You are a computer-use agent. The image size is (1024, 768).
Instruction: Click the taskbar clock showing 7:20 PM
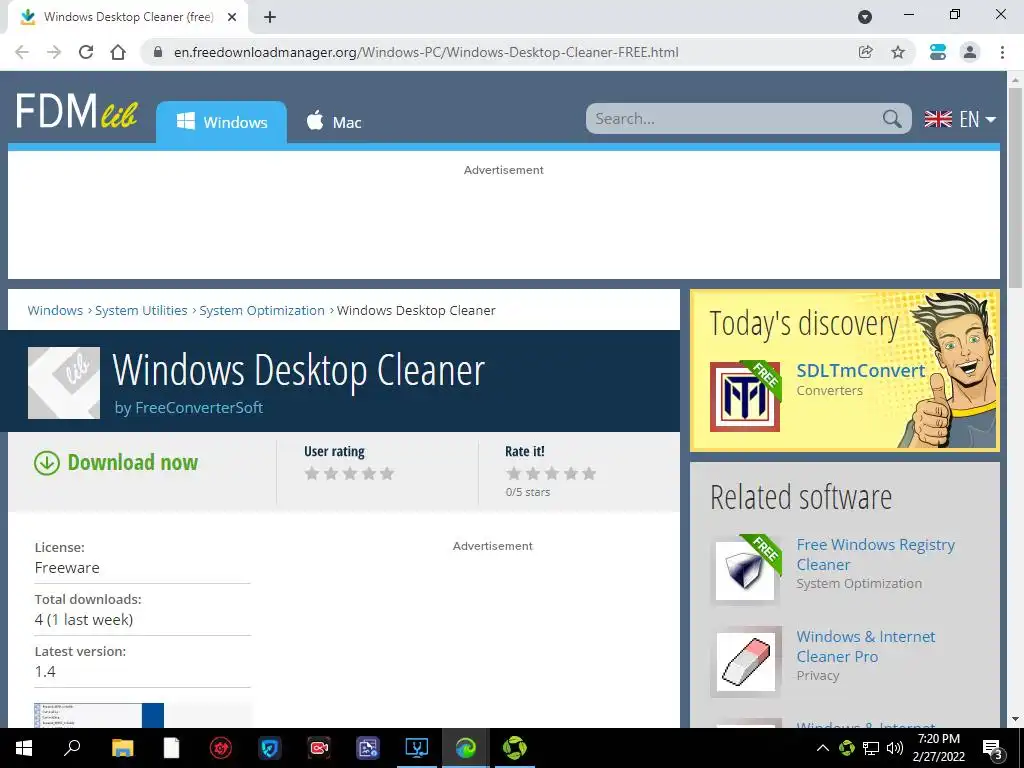click(x=938, y=748)
